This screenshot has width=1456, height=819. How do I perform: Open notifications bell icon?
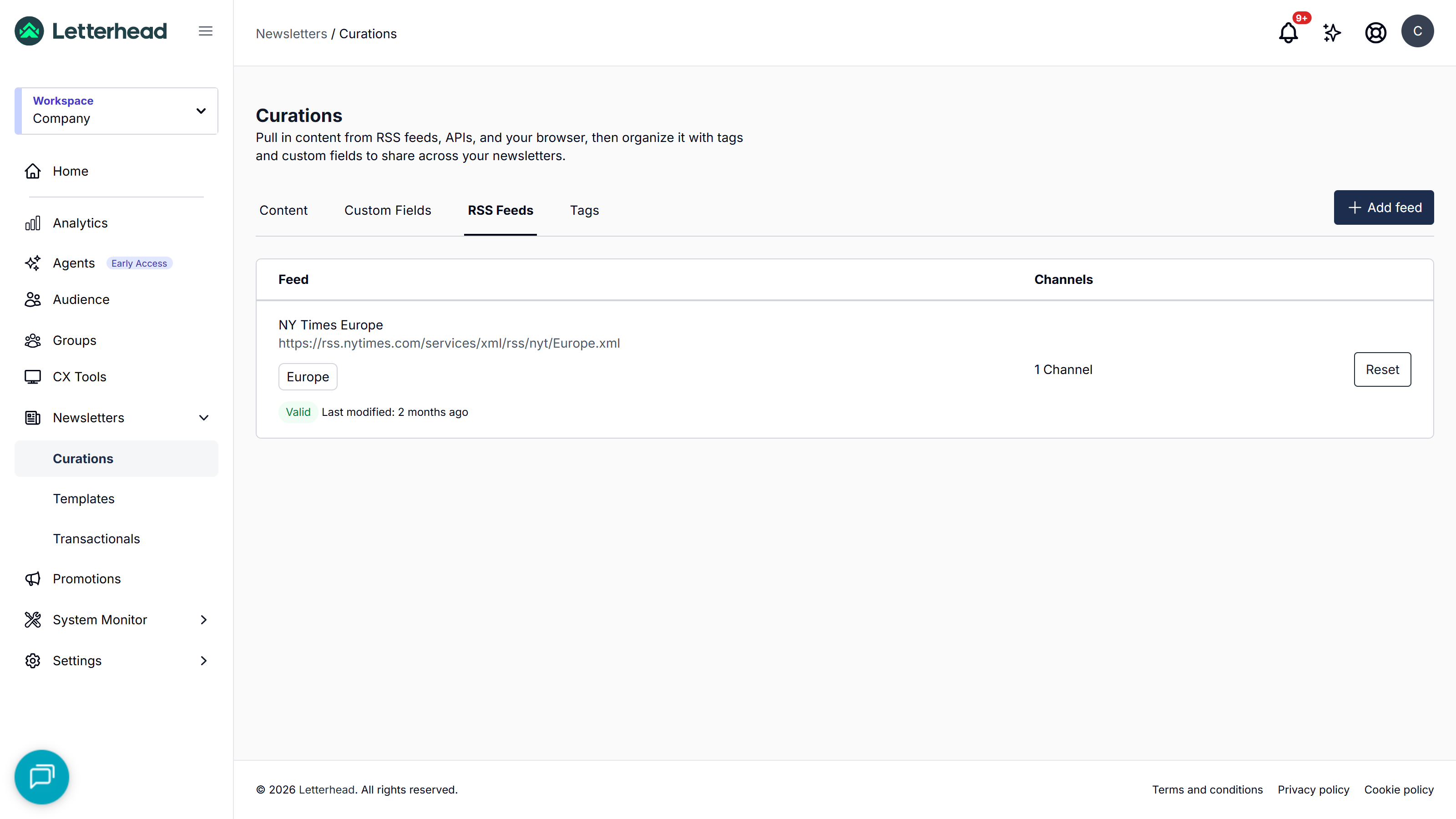1288,32
